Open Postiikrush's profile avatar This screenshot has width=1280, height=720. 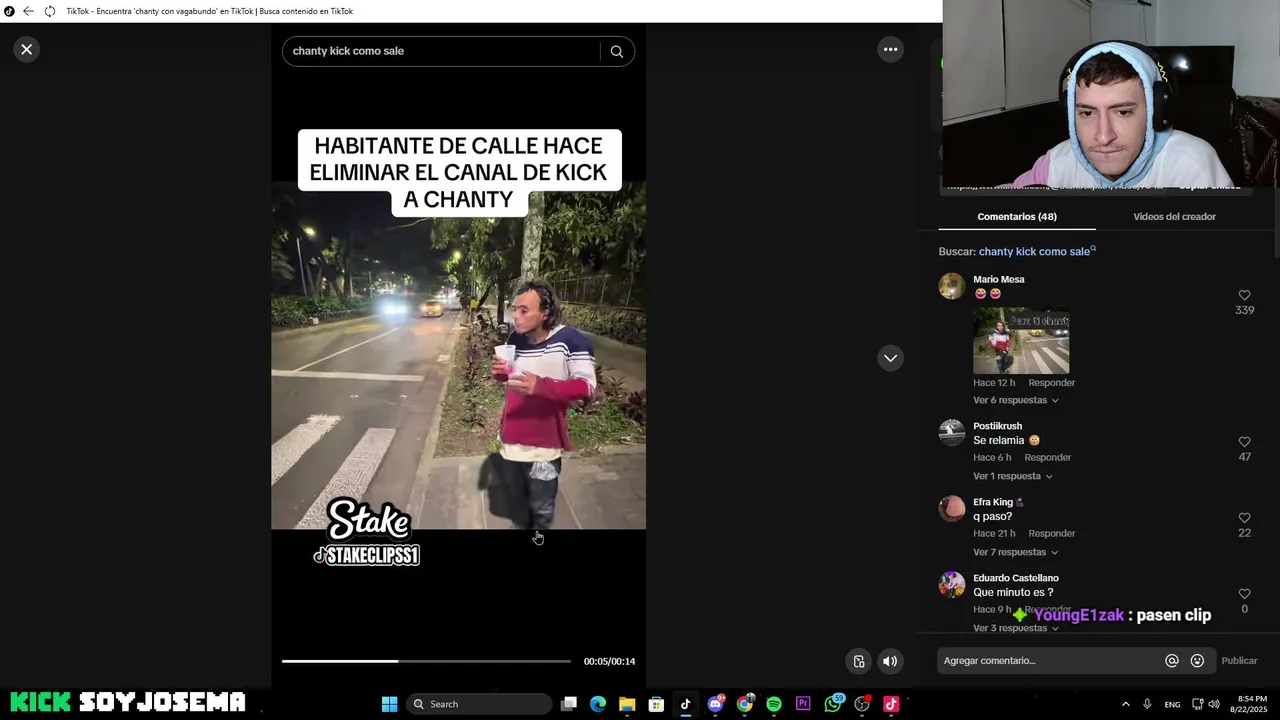[x=952, y=432]
